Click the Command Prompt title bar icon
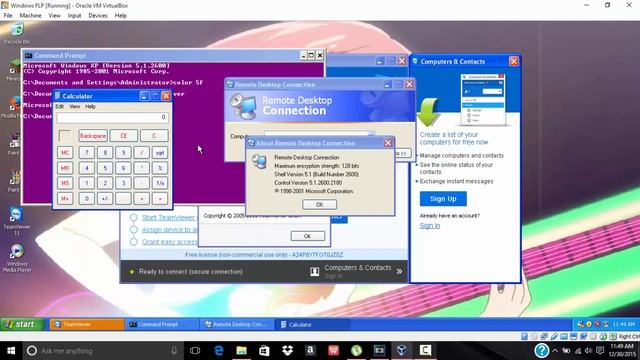This screenshot has height=360, width=640. pos(29,56)
